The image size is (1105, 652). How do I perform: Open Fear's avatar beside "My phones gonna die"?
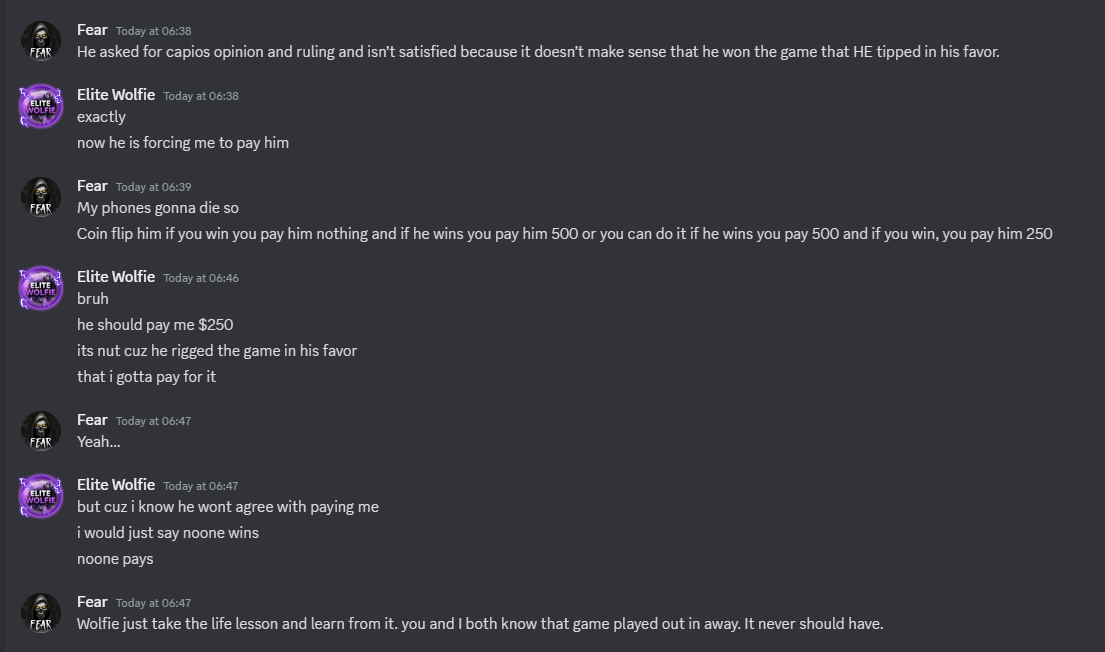click(x=41, y=197)
